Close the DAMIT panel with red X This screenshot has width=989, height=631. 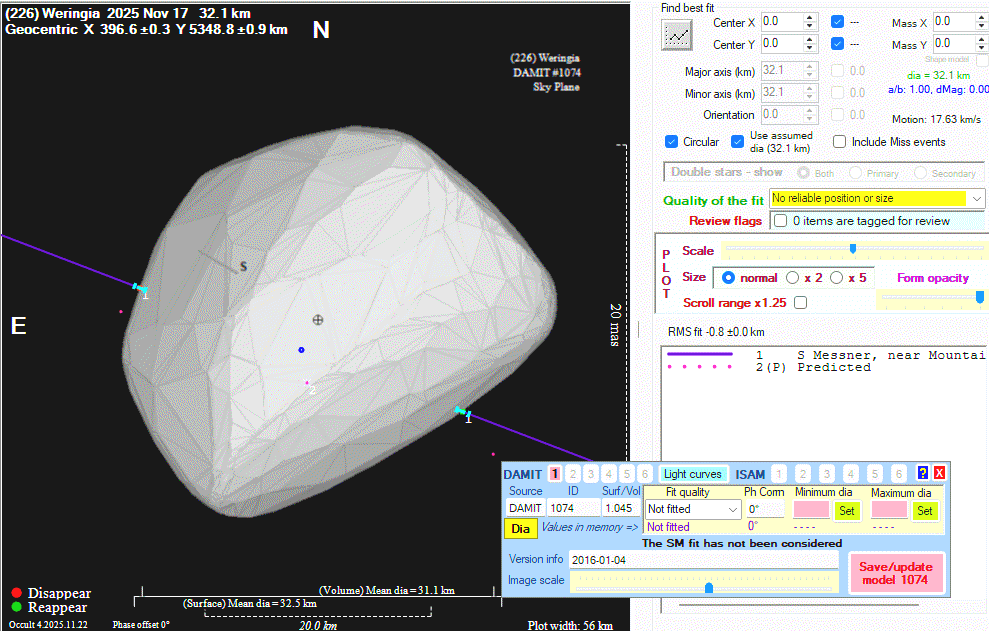tap(939, 473)
